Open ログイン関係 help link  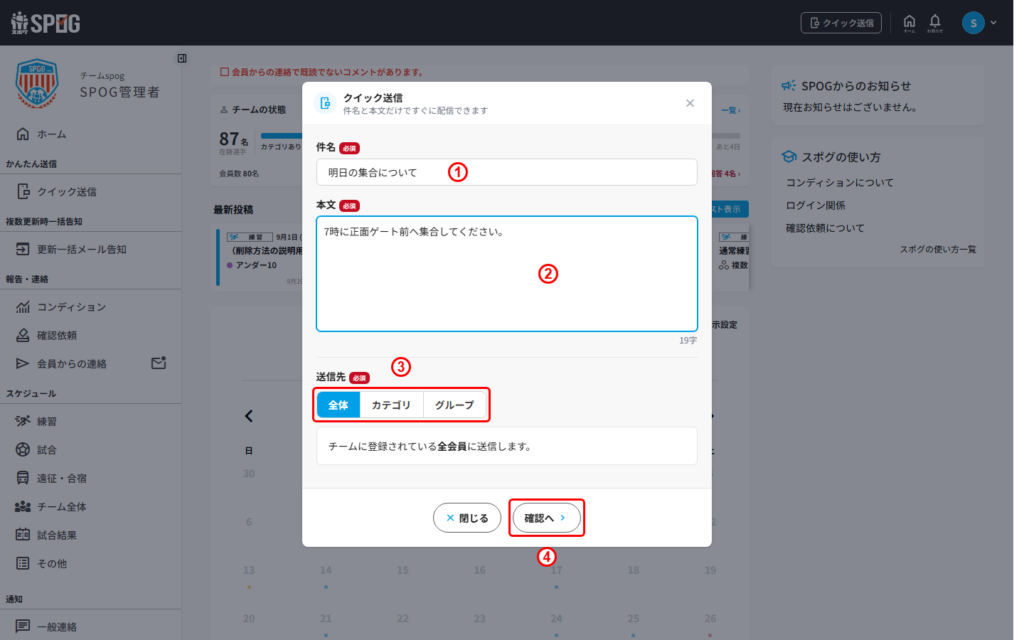815,205
